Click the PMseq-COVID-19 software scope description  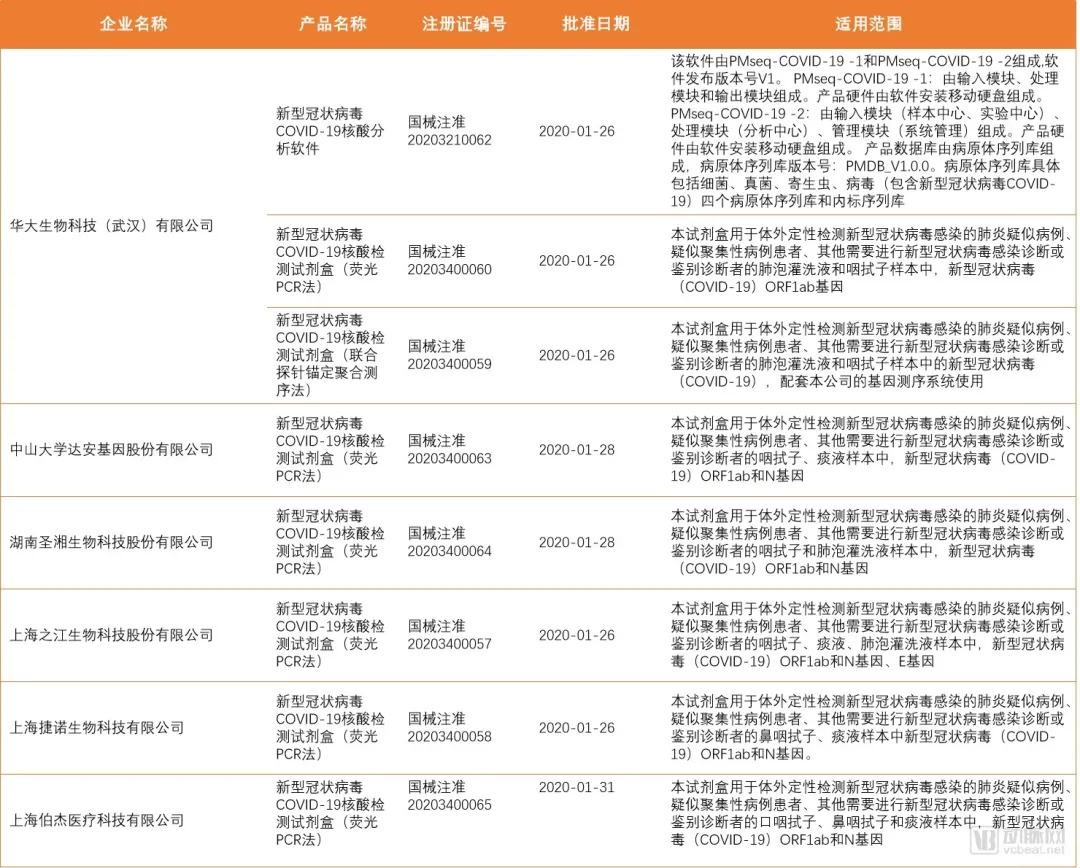click(868, 131)
